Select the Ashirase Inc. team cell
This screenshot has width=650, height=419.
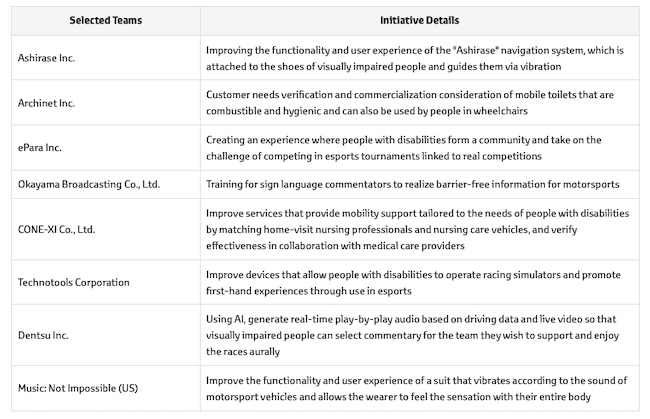[47, 58]
